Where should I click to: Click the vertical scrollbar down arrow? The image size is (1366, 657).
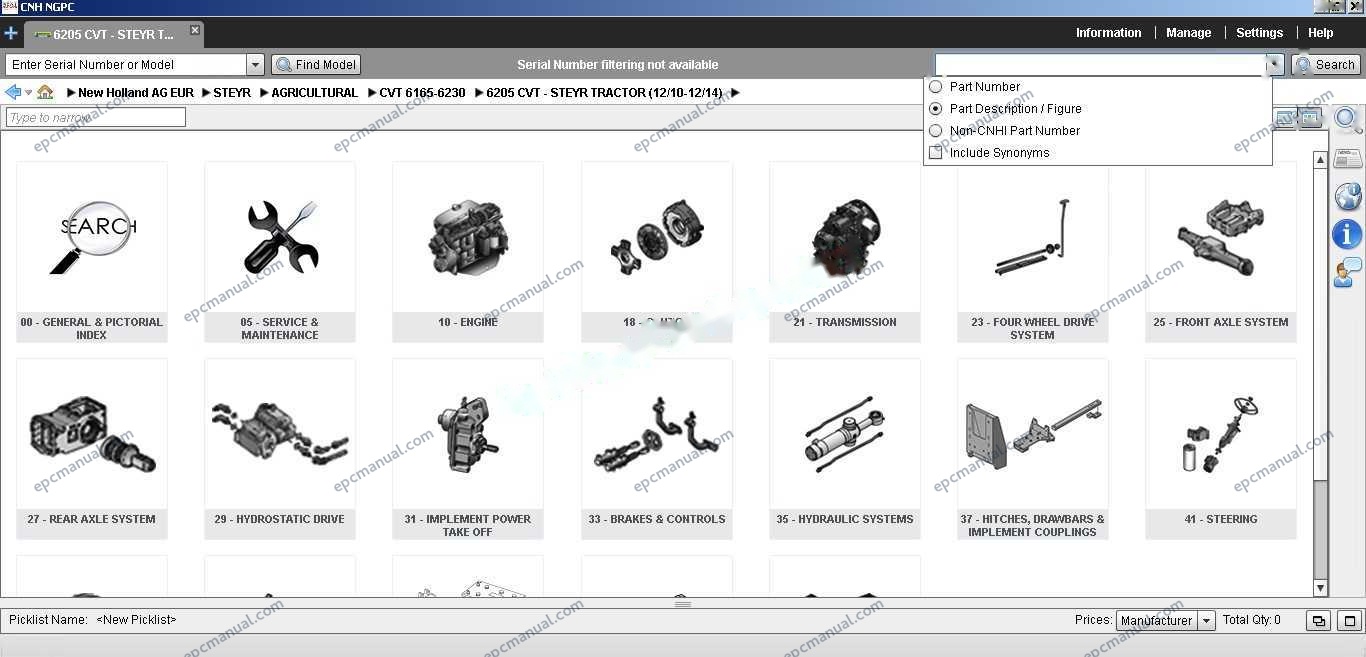tap(1320, 589)
